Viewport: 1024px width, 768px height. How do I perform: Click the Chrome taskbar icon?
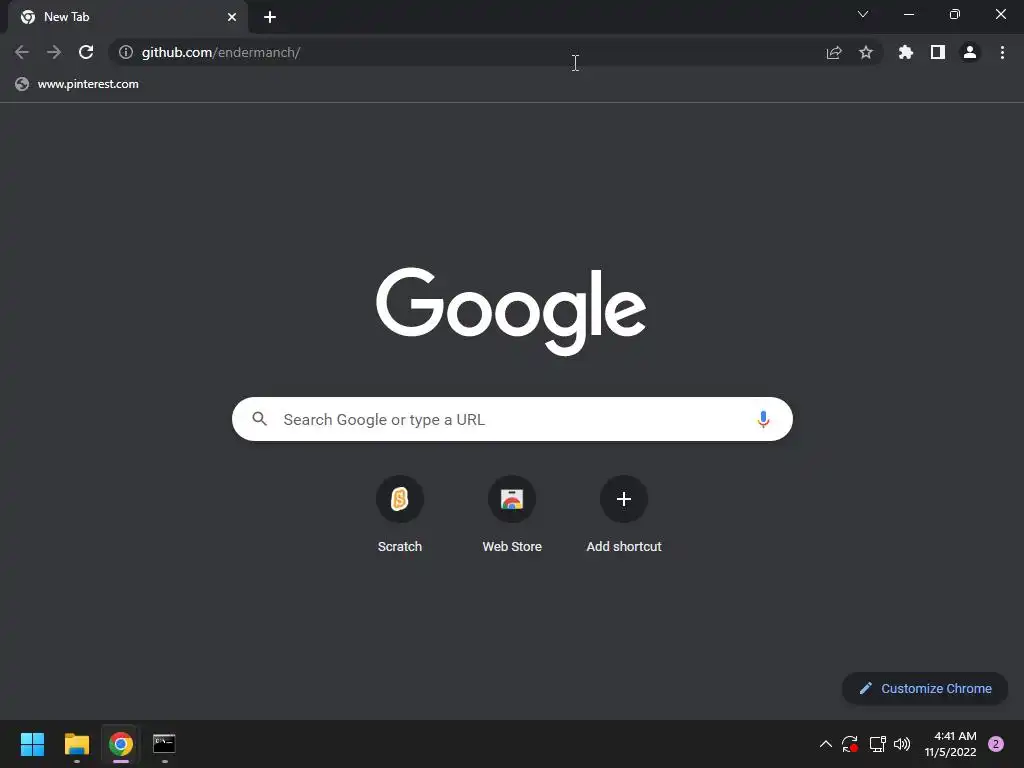[x=121, y=744]
